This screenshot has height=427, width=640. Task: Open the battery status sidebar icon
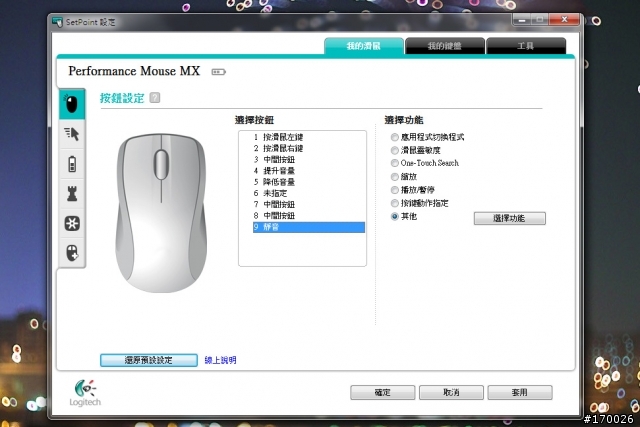click(72, 164)
